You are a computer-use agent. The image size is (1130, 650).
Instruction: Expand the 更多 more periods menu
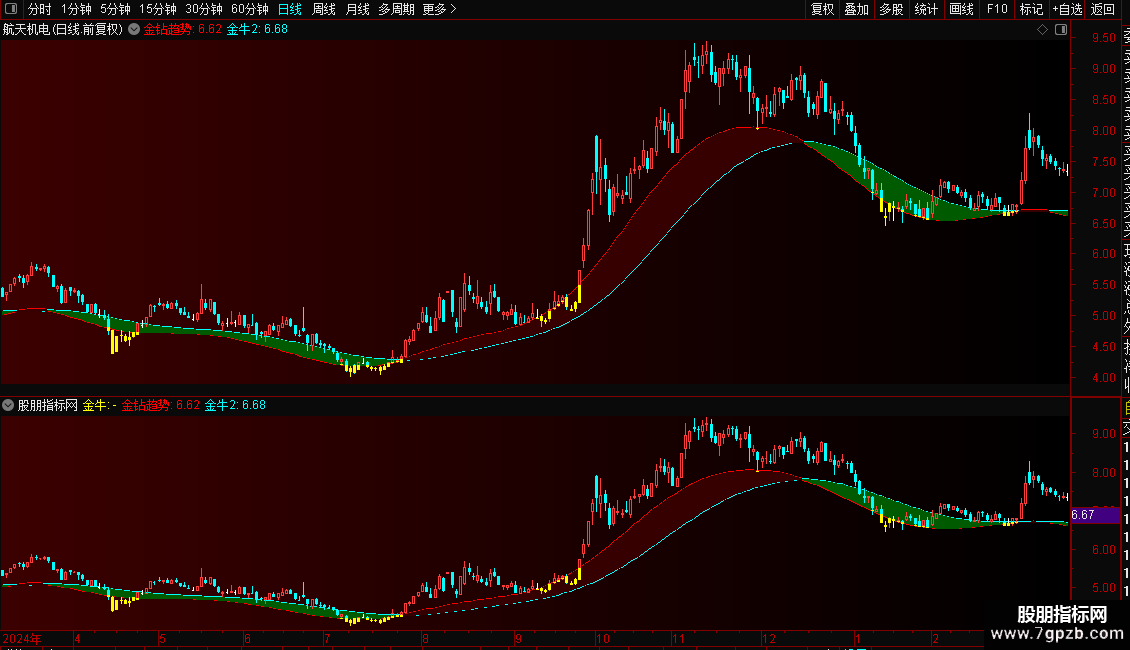point(440,9)
